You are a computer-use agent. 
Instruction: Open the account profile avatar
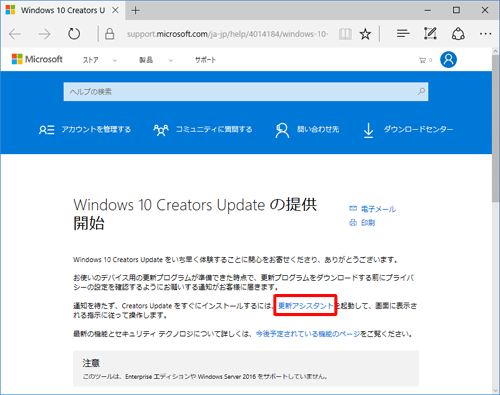click(448, 60)
